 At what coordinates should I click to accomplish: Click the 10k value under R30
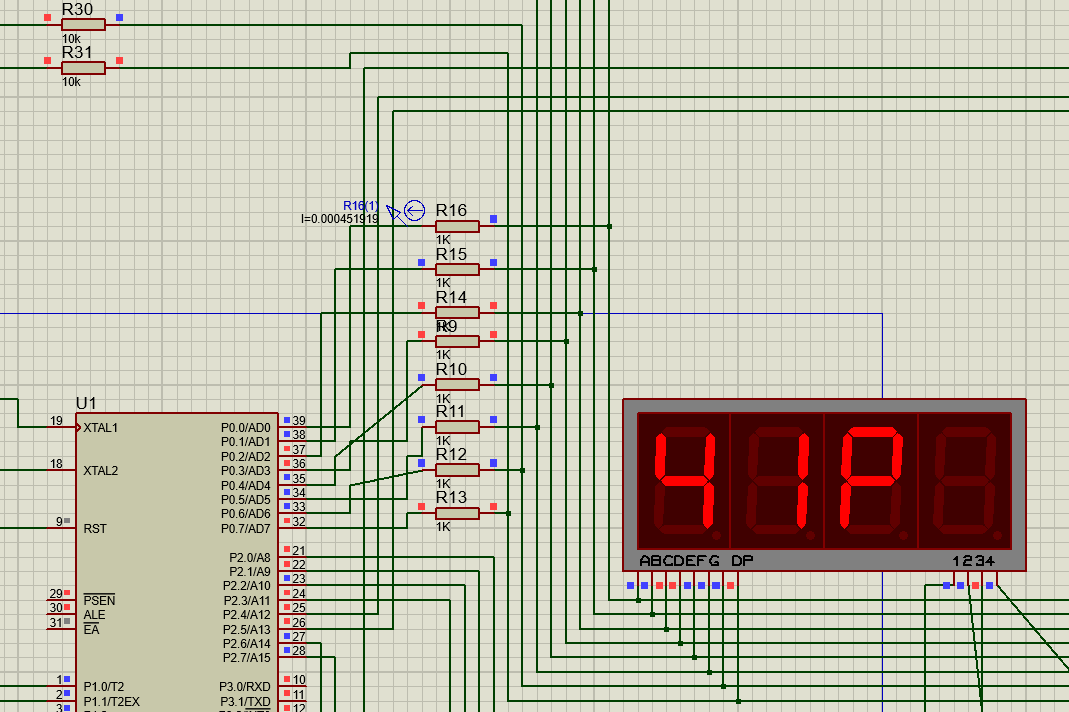click(x=71, y=39)
